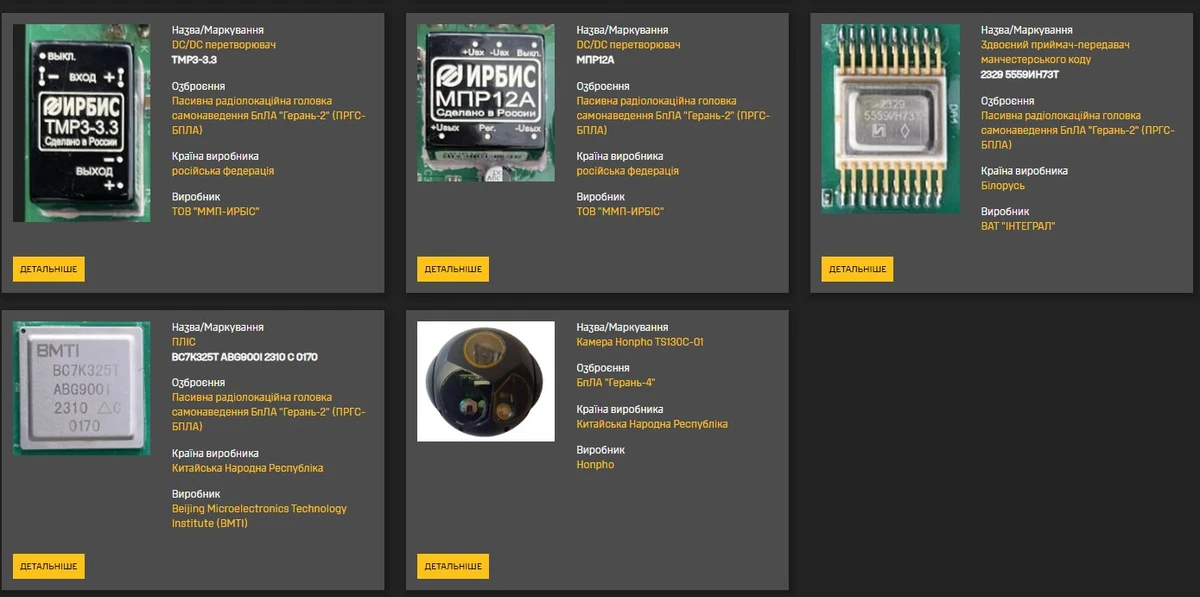Select marking text TMP3-3.3
This screenshot has height=597, width=1200.
[x=195, y=60]
